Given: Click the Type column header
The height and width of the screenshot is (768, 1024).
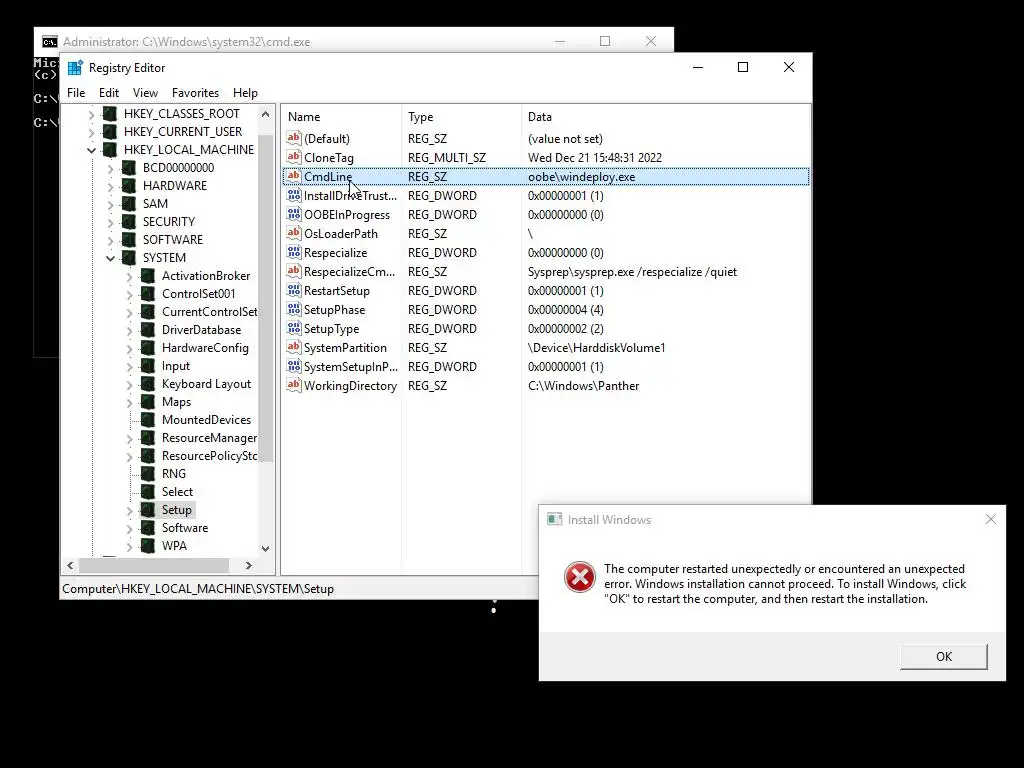Looking at the screenshot, I should tap(461, 117).
